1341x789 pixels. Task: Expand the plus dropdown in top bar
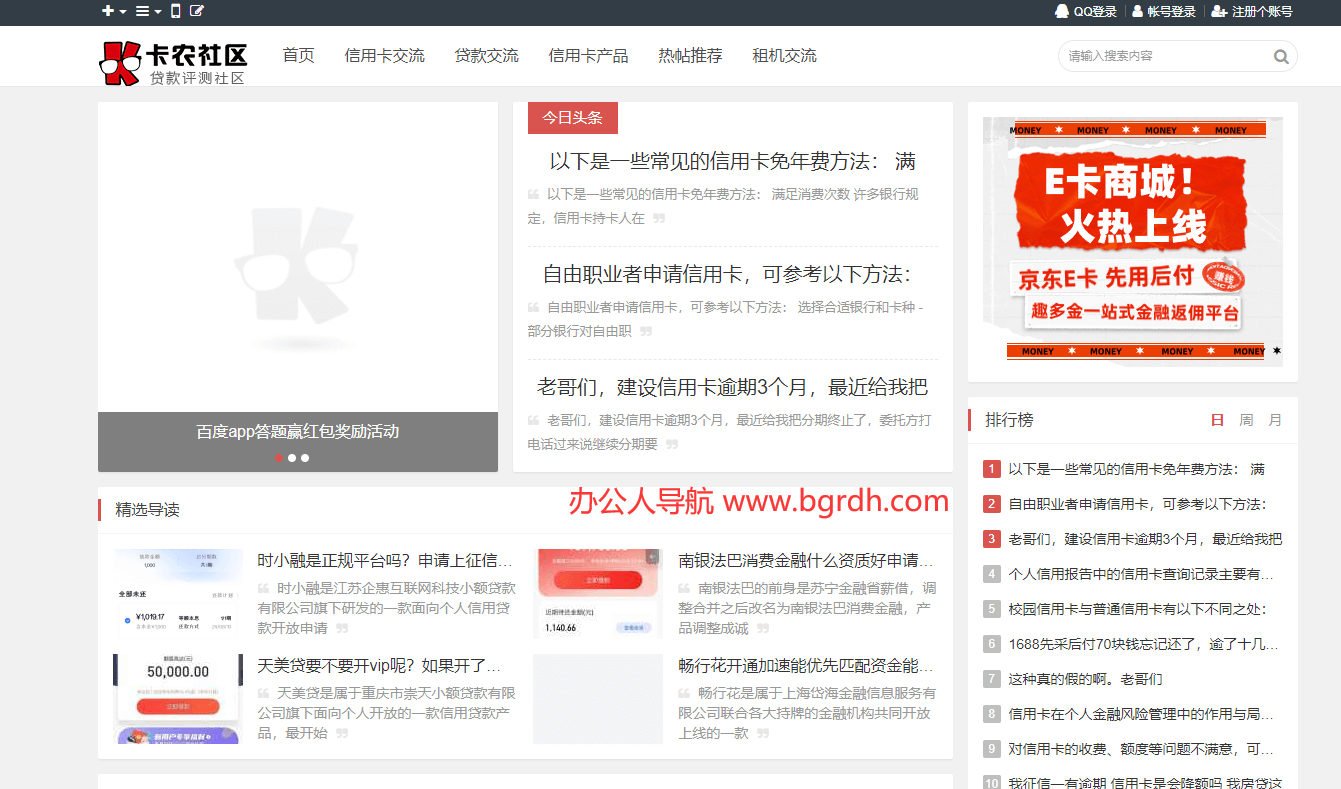(x=113, y=12)
